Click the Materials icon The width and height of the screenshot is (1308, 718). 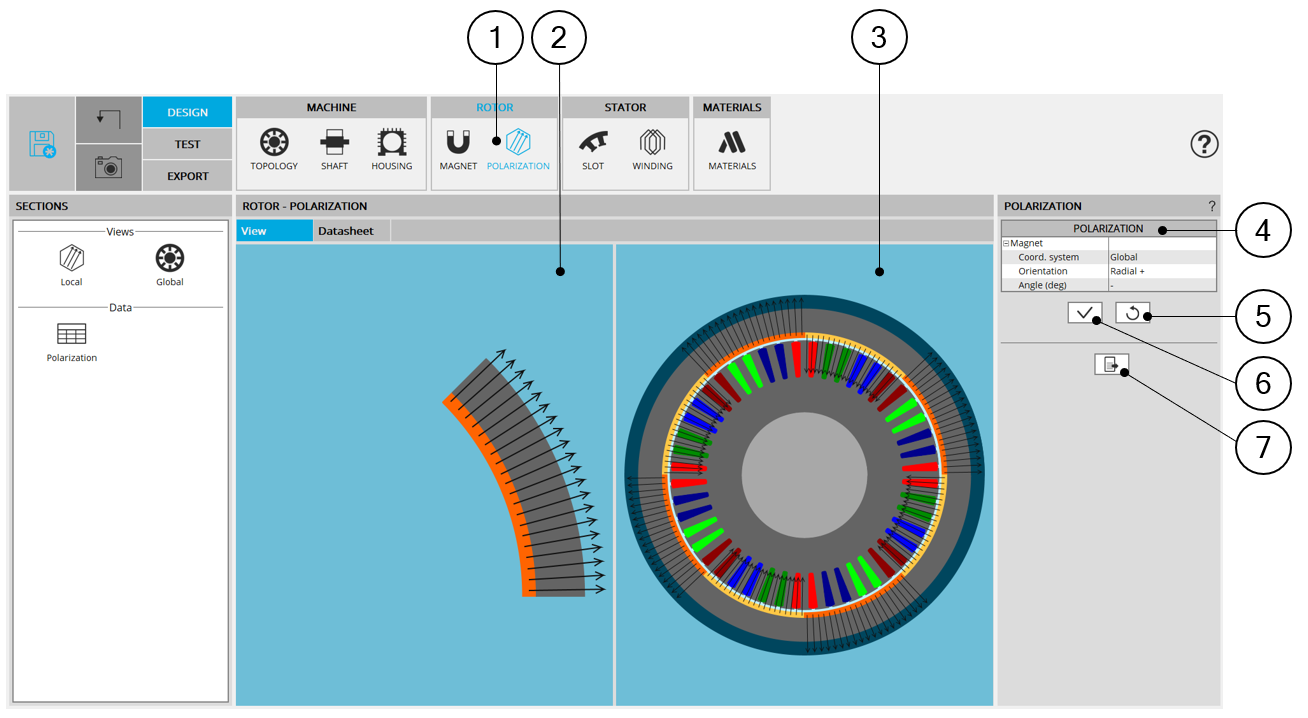click(x=732, y=143)
